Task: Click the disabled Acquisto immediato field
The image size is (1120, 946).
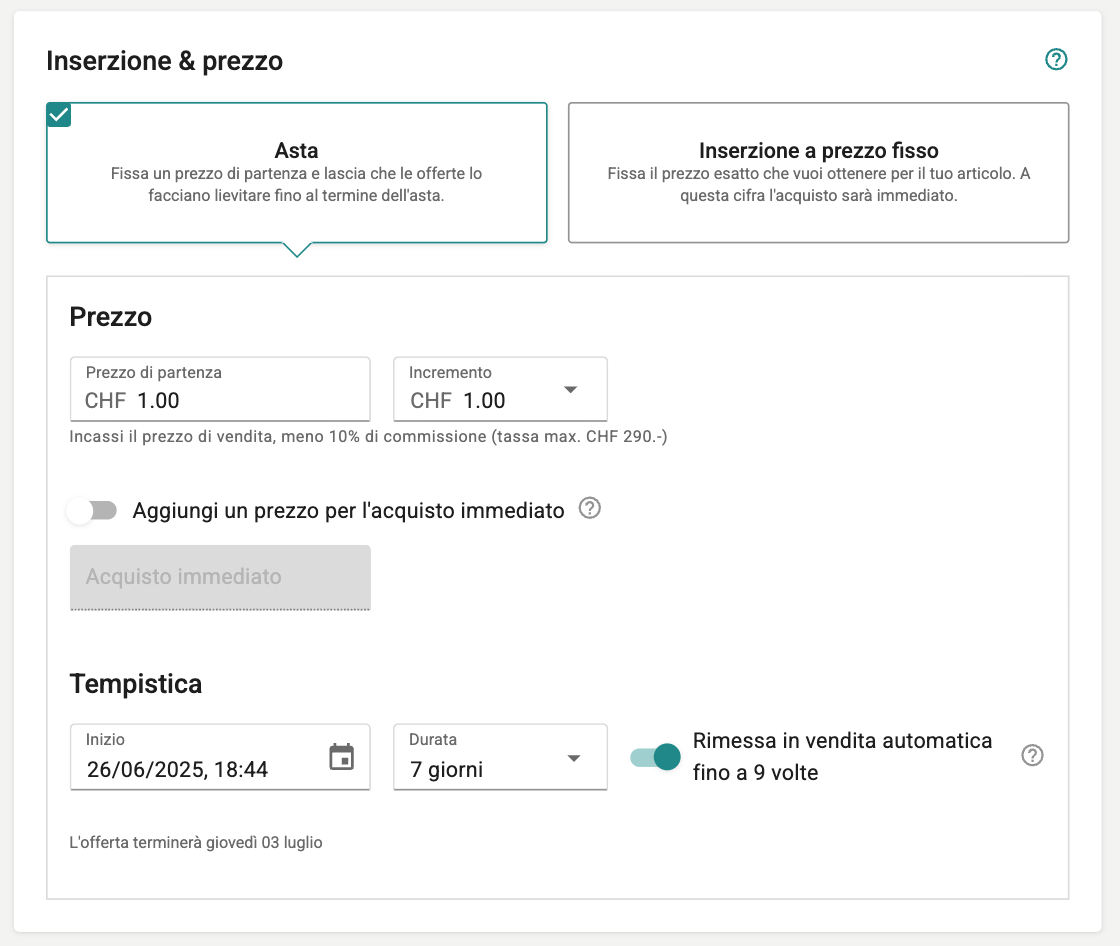Action: 220,577
